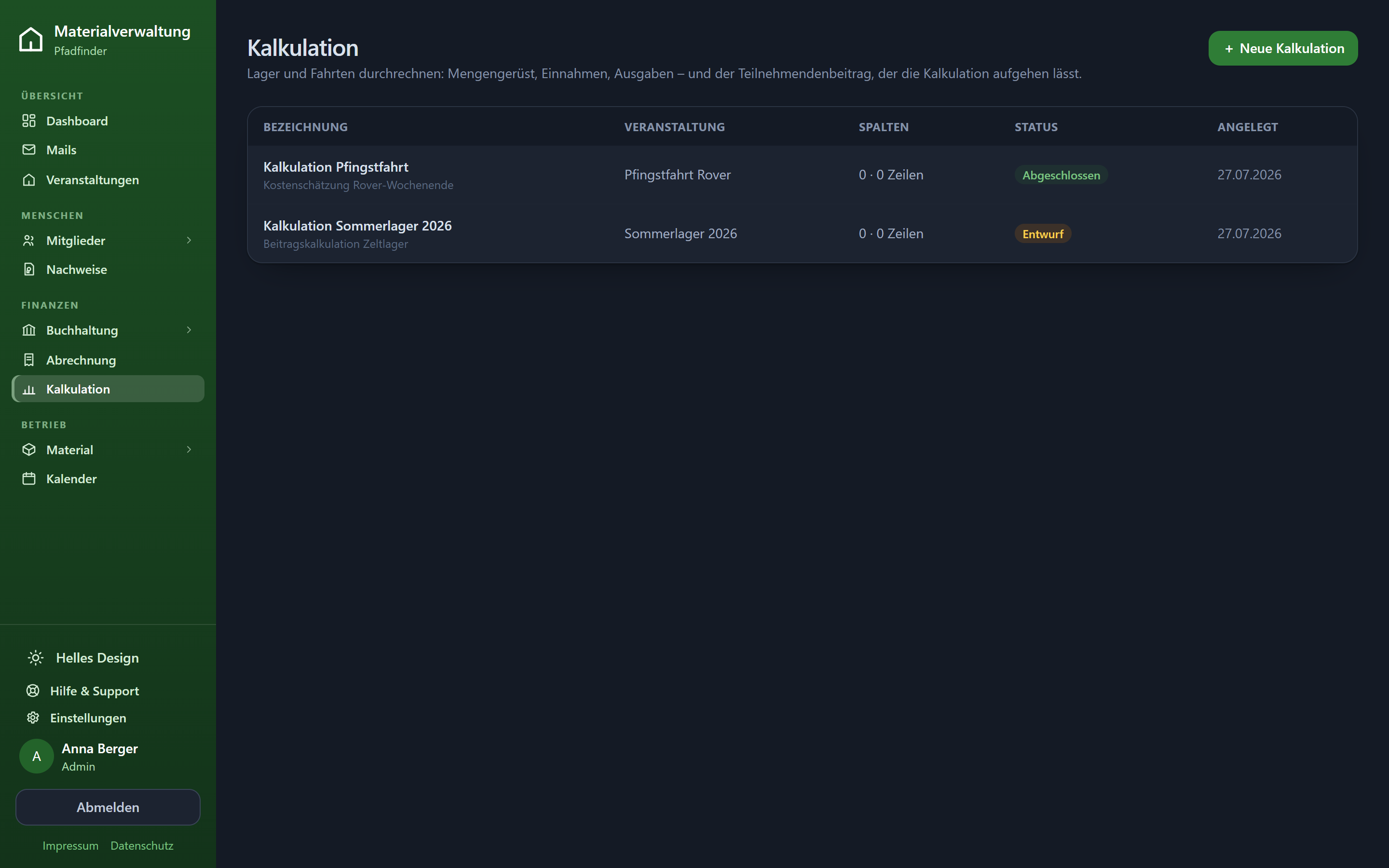Screen dimensions: 1389x868
Task: Expand the Material submenu chevron
Action: (189, 449)
